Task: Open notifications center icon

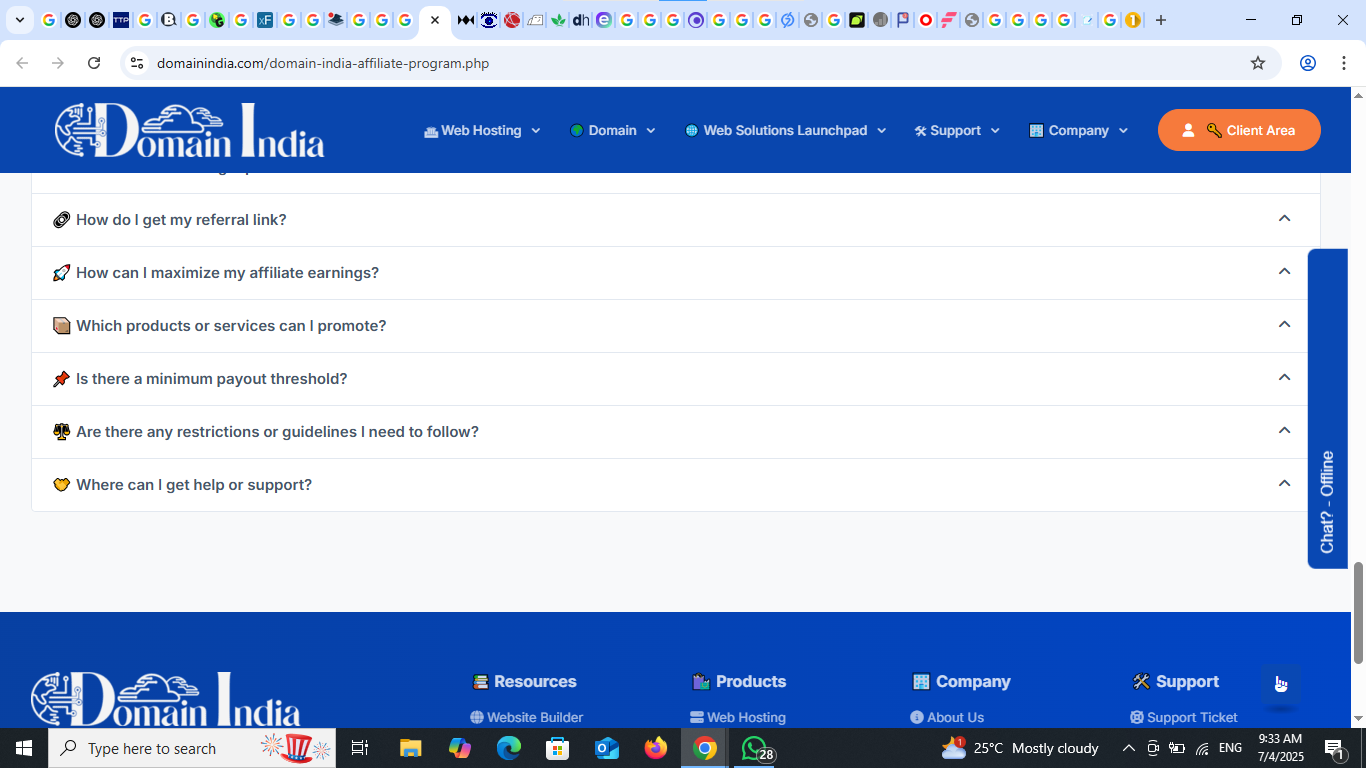Action: coord(1335,748)
